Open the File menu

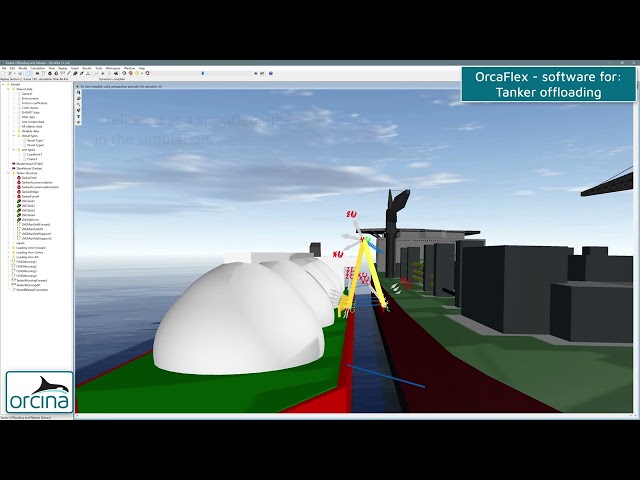click(x=4, y=68)
